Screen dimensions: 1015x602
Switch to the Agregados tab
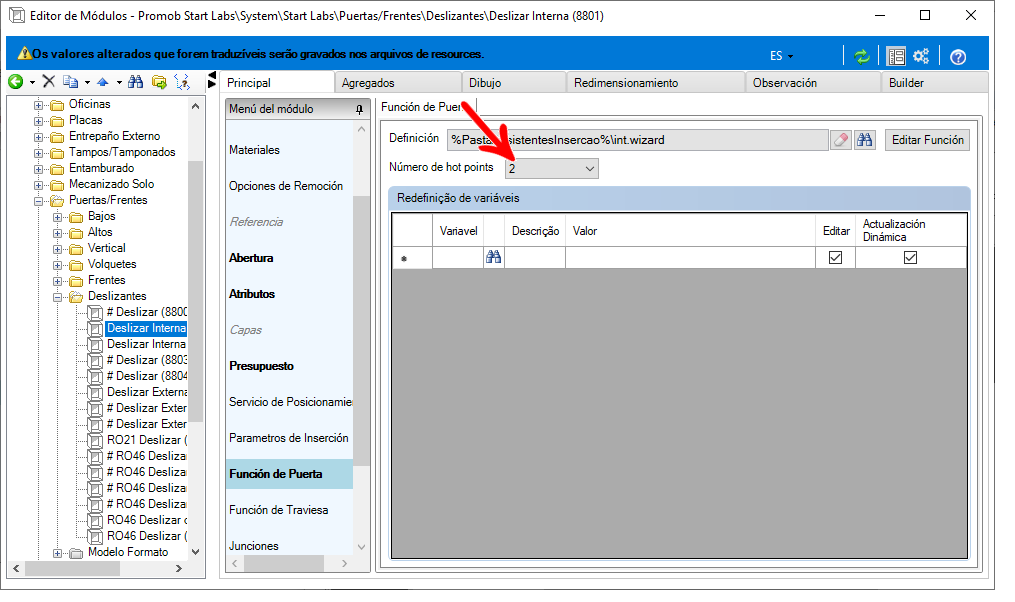[397, 83]
